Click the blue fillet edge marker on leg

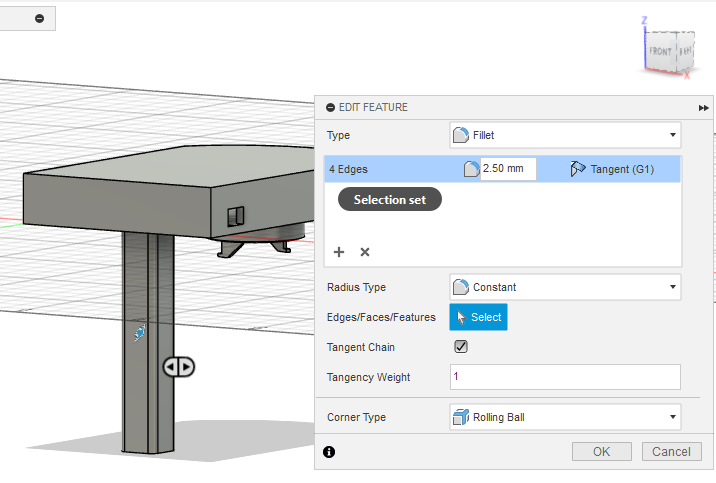point(140,332)
